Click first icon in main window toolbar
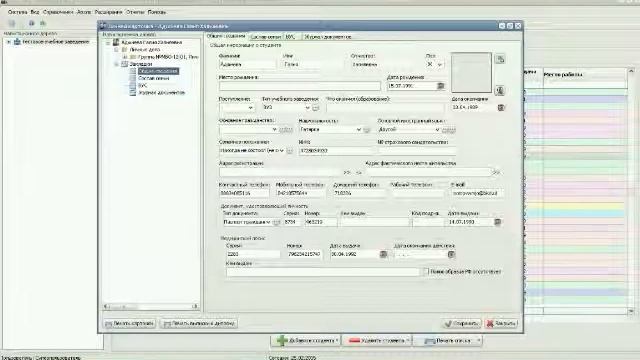This screenshot has width=640, height=360. 12,23
